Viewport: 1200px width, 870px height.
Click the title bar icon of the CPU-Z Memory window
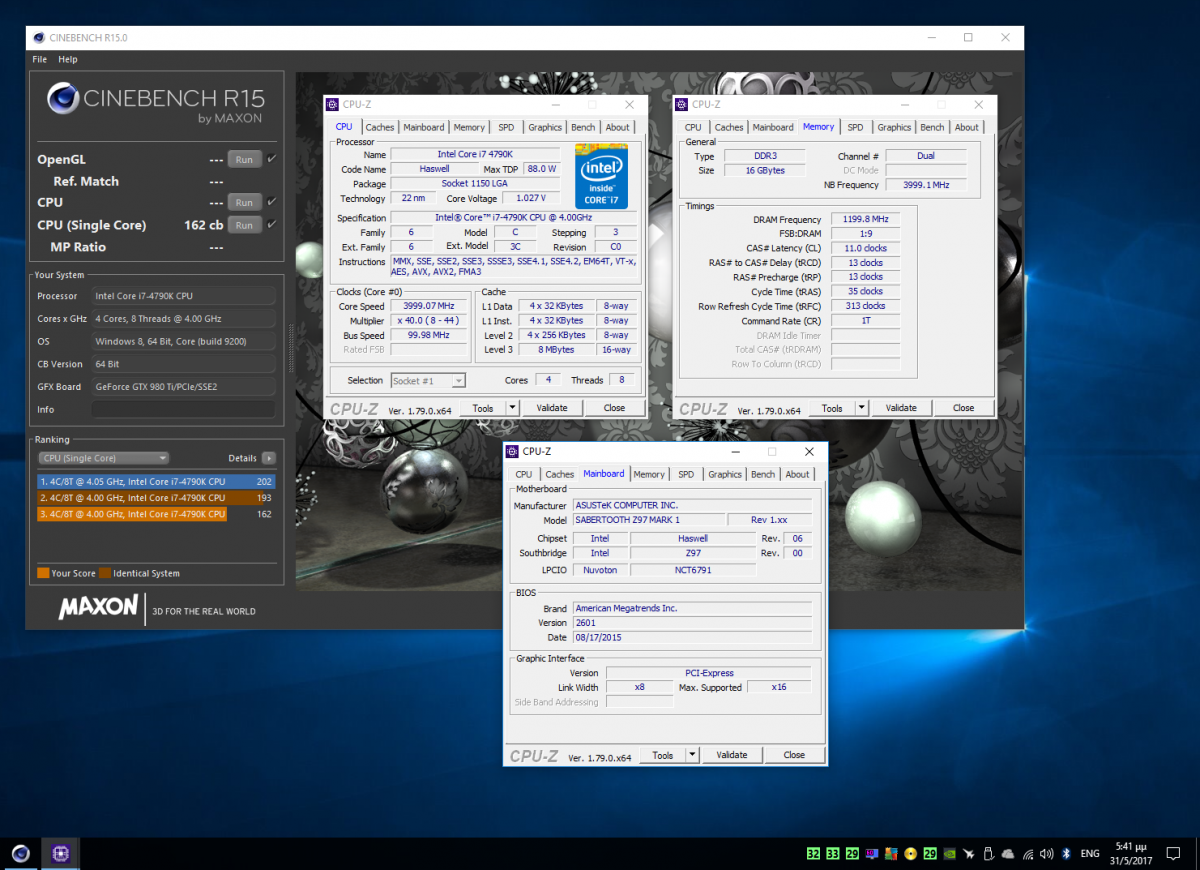coord(682,104)
